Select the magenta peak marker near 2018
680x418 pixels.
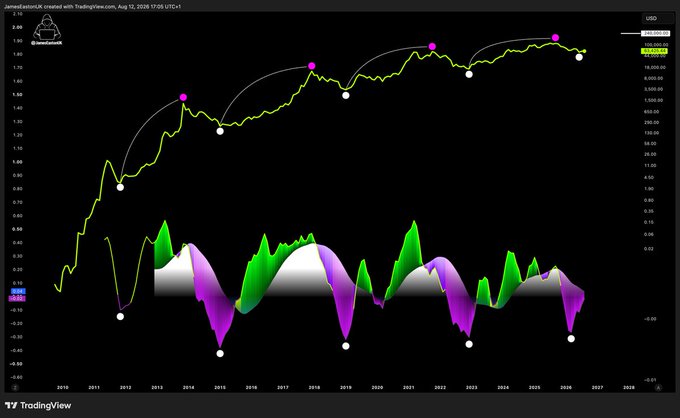click(x=311, y=66)
